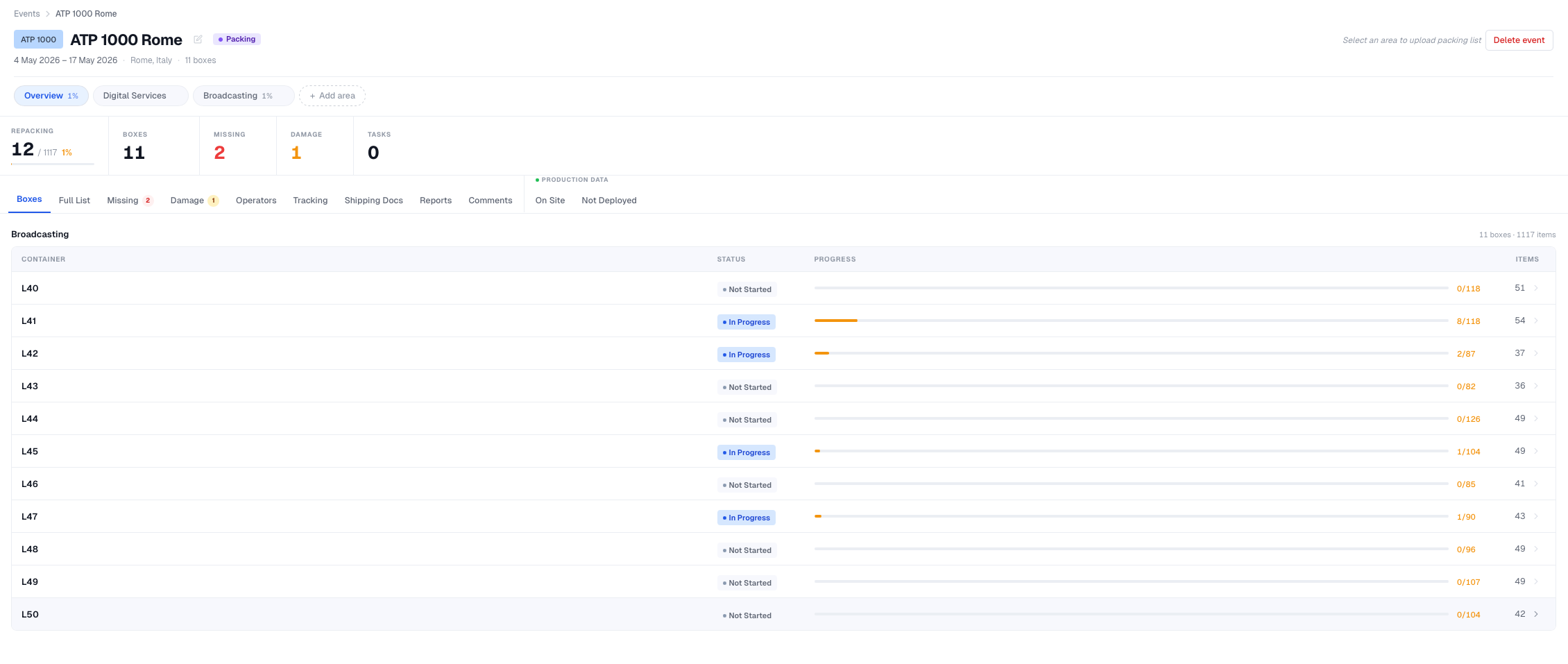1568x664 pixels.
Task: Go to the Missing tab
Action: tap(130, 201)
